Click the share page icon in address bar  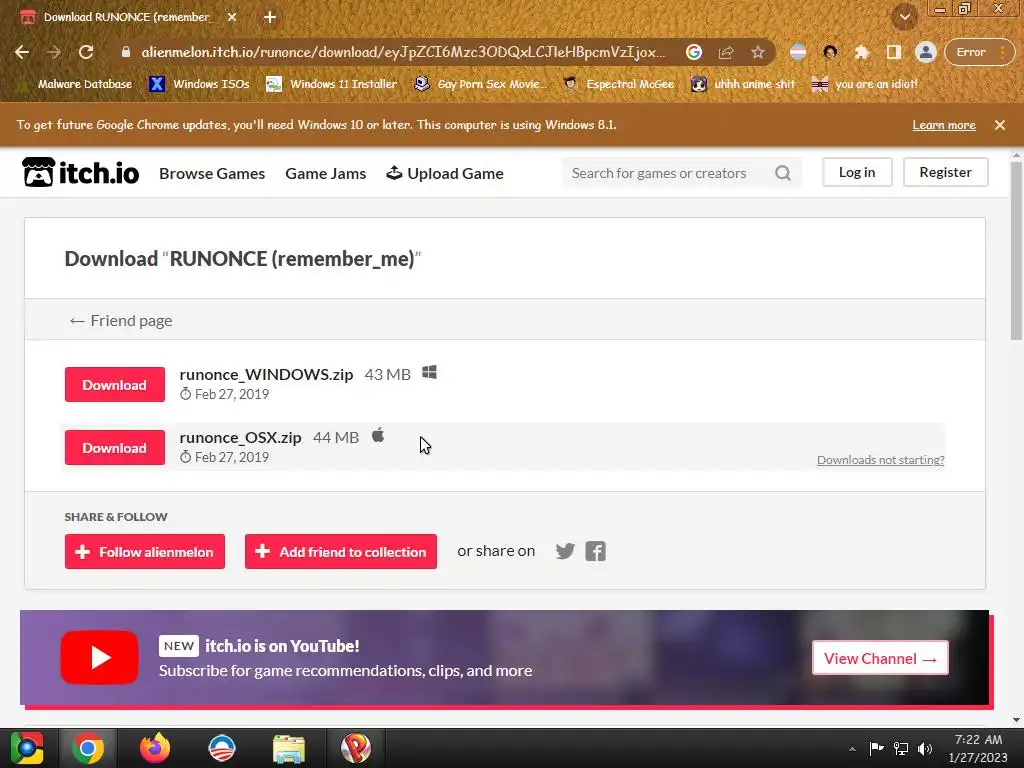coord(726,52)
